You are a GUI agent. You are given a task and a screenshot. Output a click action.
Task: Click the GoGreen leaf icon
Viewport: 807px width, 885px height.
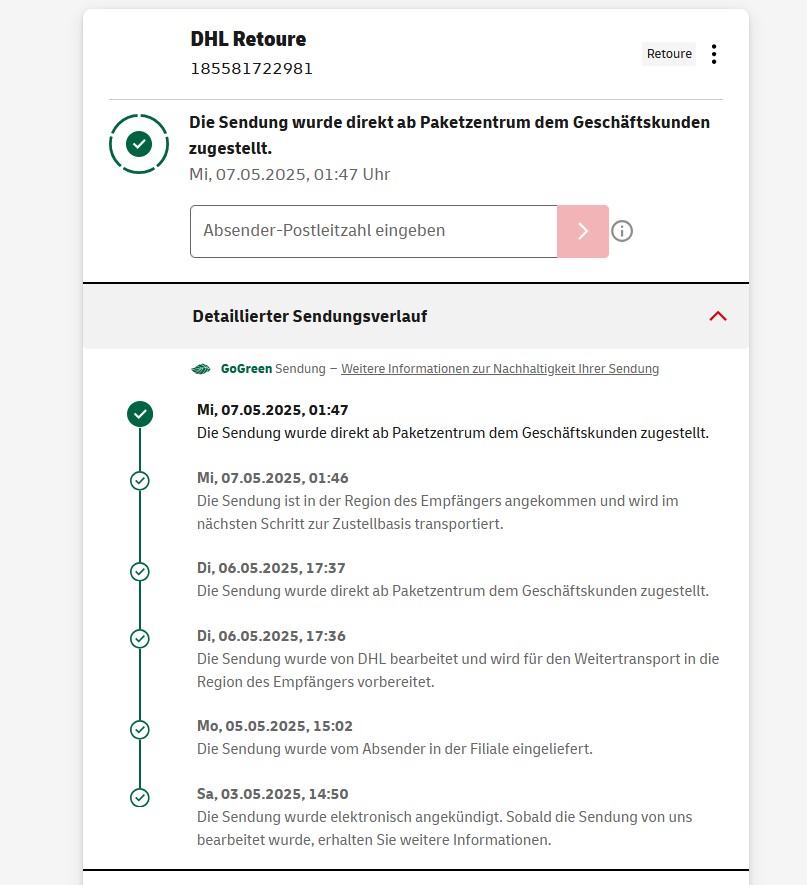(201, 369)
